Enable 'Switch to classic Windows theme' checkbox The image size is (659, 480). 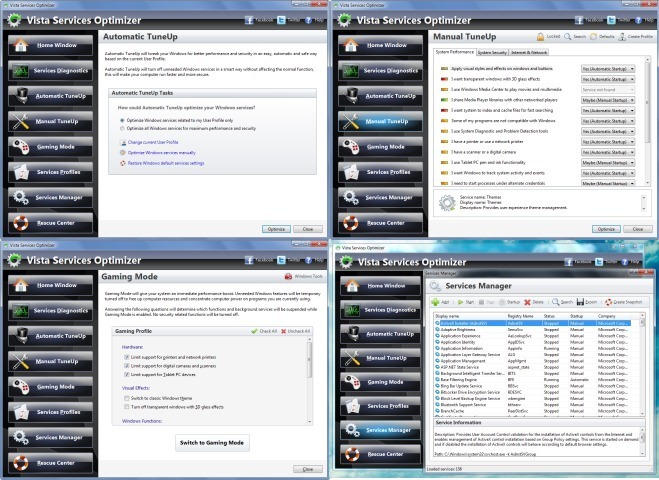pos(127,398)
